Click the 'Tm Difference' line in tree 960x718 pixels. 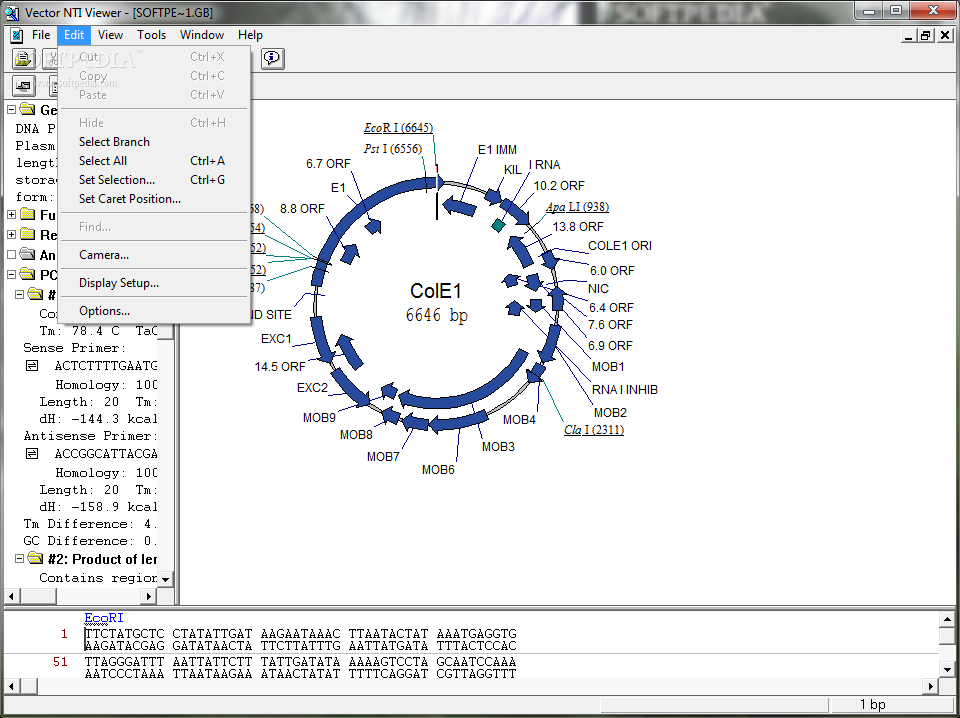click(x=90, y=524)
